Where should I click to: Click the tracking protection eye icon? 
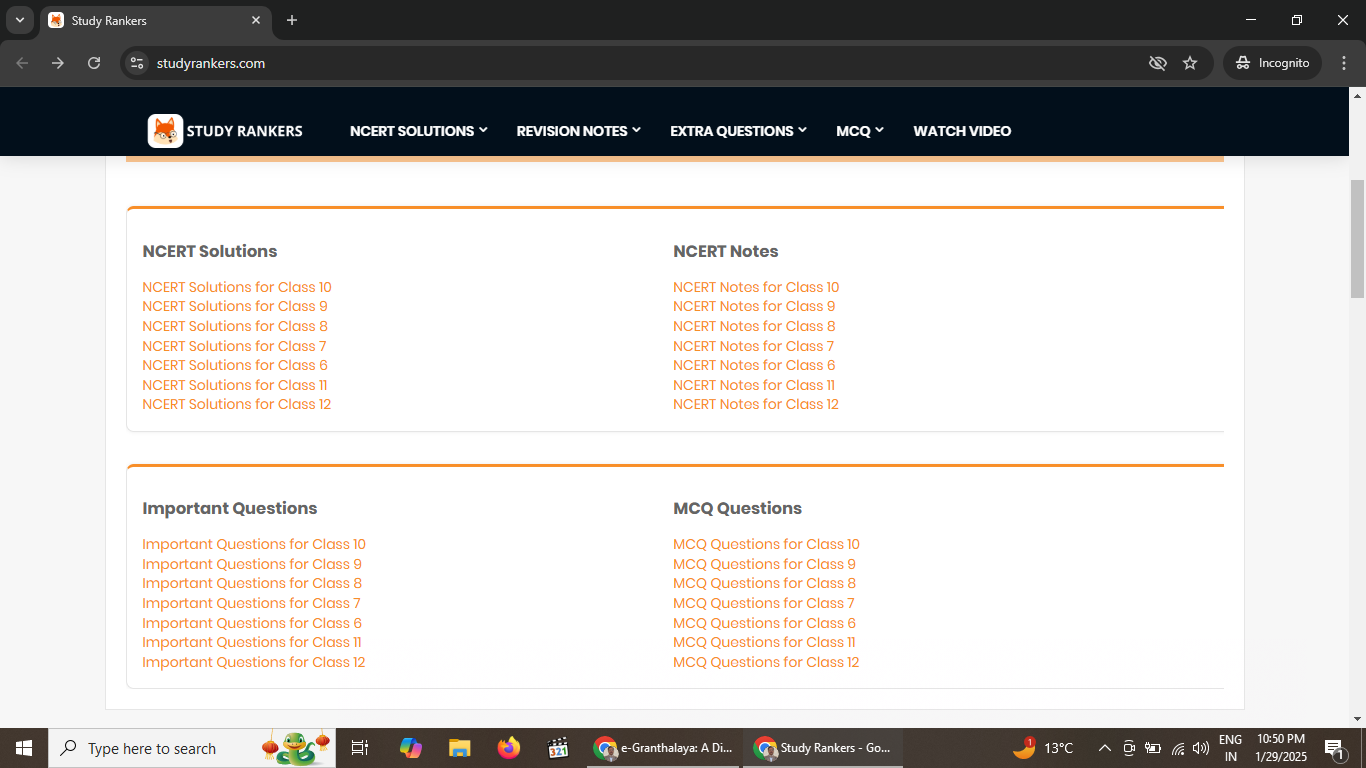[1158, 63]
